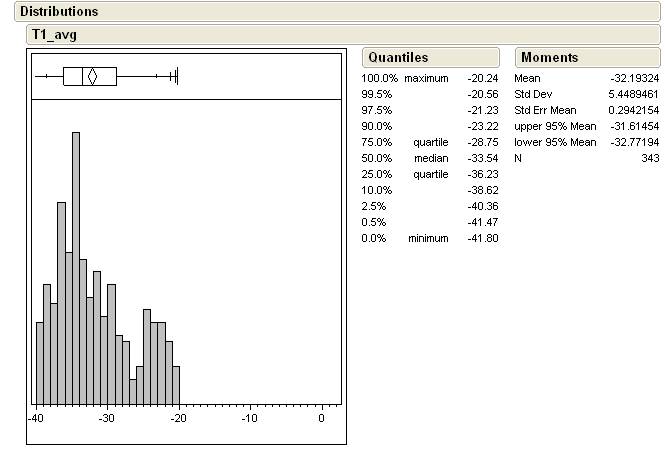665x452 pixels.
Task: Click the rightmost histogram bar near -20
Action: coord(176,384)
